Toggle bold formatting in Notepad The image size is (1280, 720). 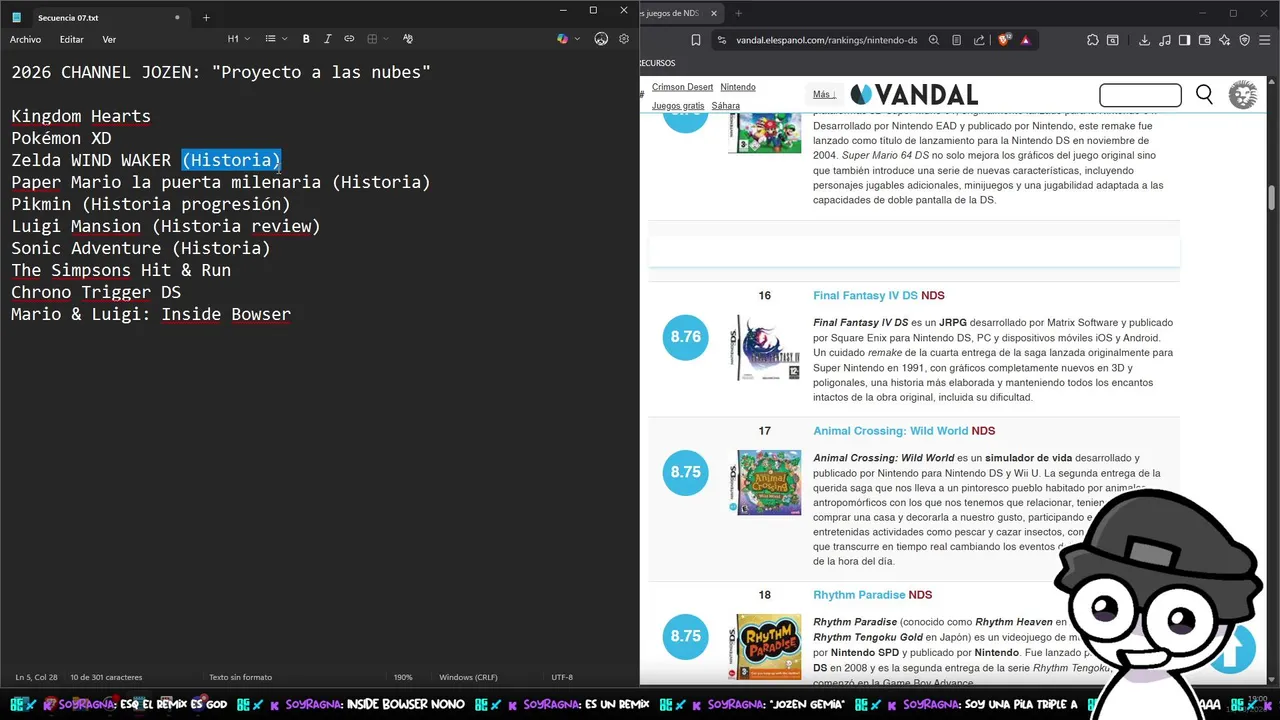306,39
